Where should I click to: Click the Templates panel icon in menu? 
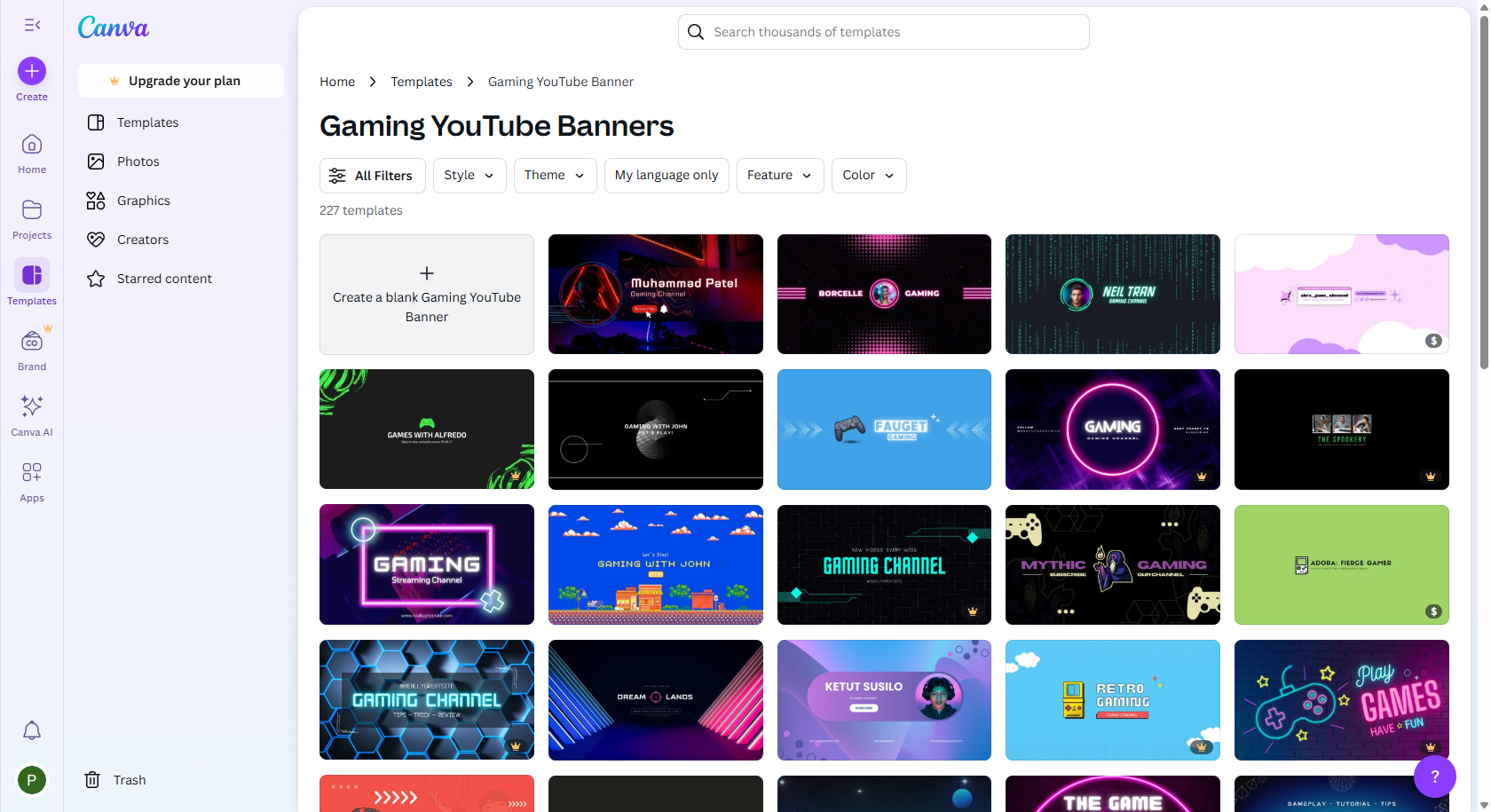click(96, 122)
